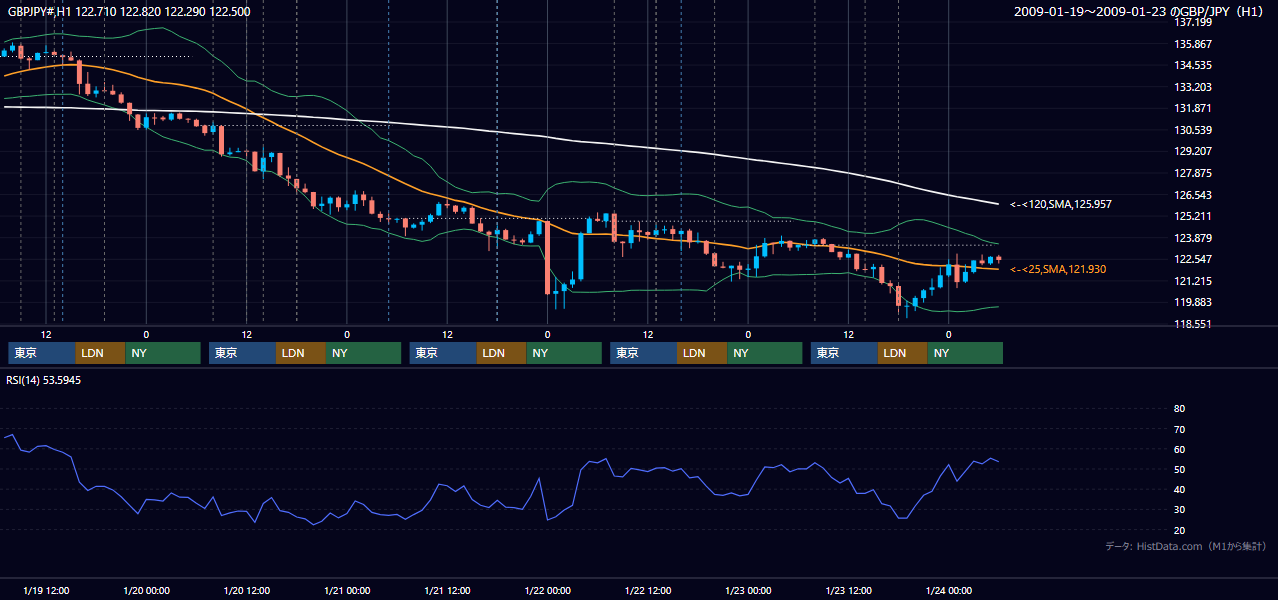The height and width of the screenshot is (600, 1278).
Task: Click the RSI scale value 20
Action: point(1179,530)
